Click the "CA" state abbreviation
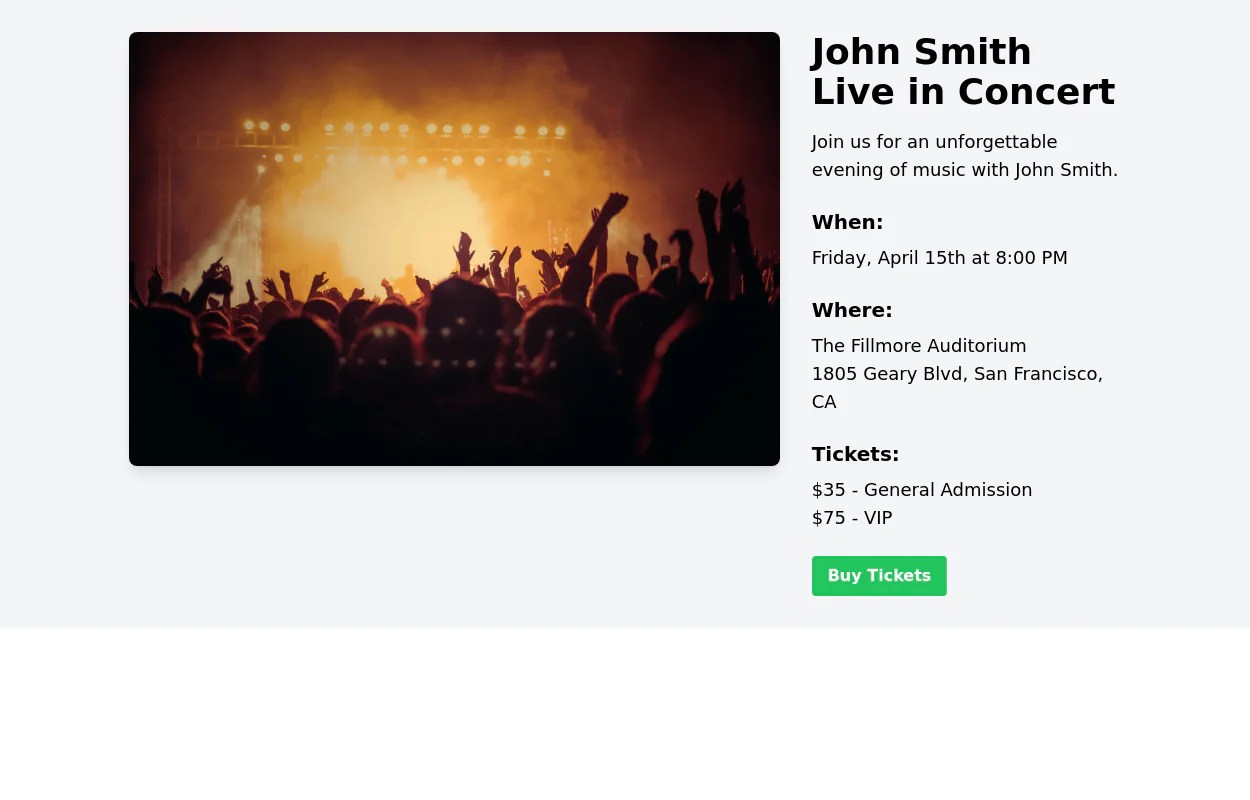This screenshot has height=800, width=1250. coord(824,402)
